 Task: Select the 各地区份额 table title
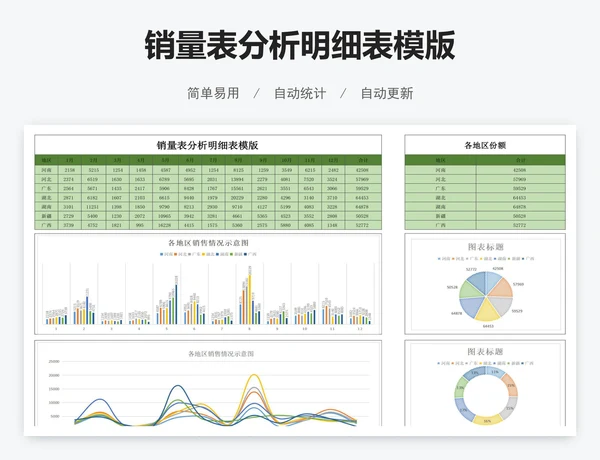[485, 145]
